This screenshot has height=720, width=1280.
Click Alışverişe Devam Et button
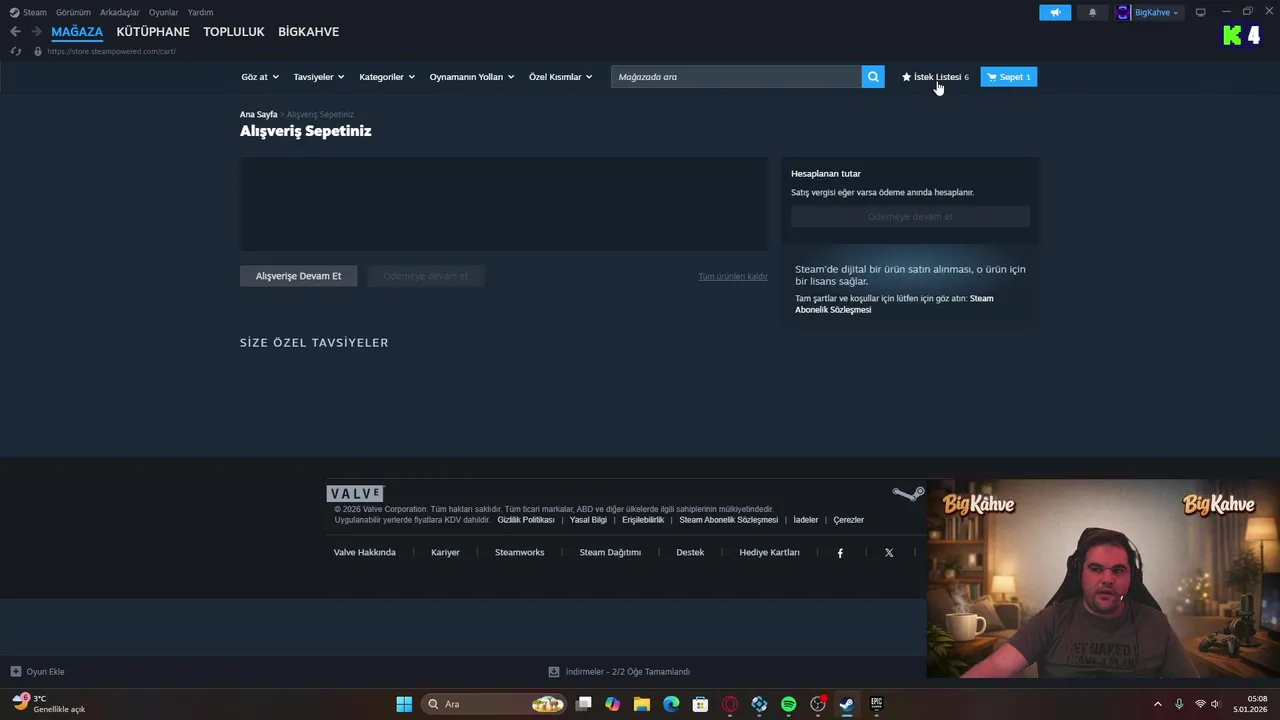[x=298, y=276]
